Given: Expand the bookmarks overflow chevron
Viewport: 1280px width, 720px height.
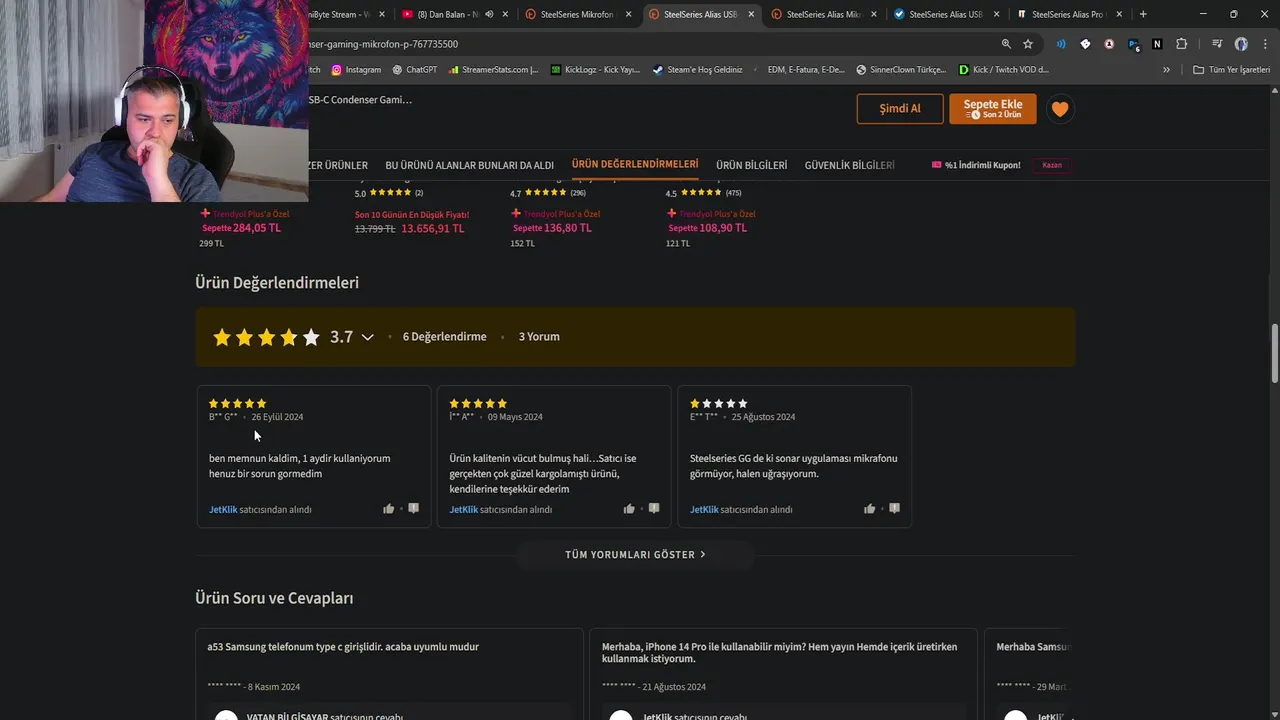Looking at the screenshot, I should [x=1166, y=70].
